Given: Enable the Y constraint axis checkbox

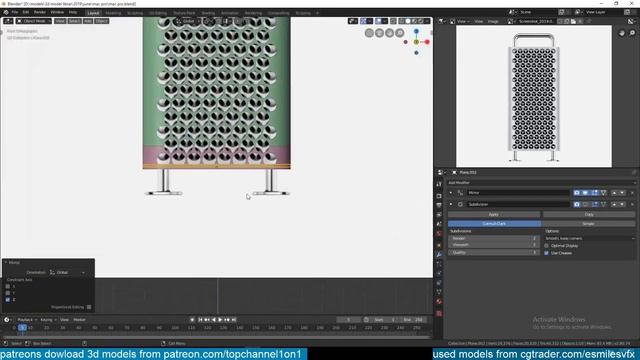Looking at the screenshot, I should tap(8, 293).
